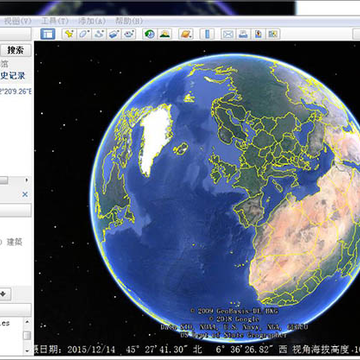Viewport: 360px width, 360px height.
Task: Open the 工具(T) menu
Action: (x=55, y=21)
